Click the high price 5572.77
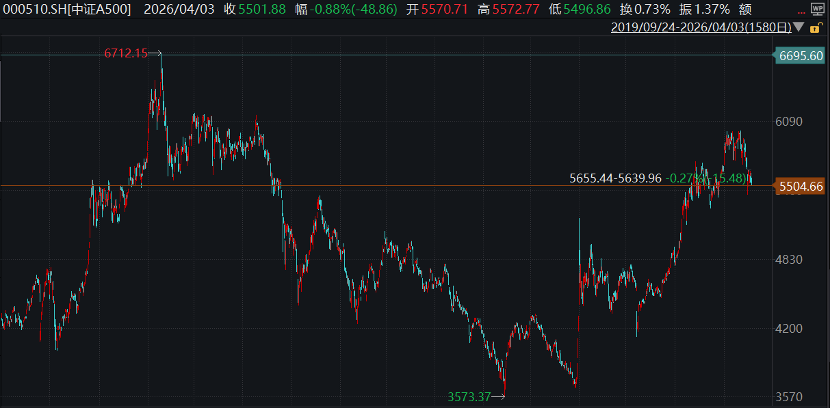 517,9
